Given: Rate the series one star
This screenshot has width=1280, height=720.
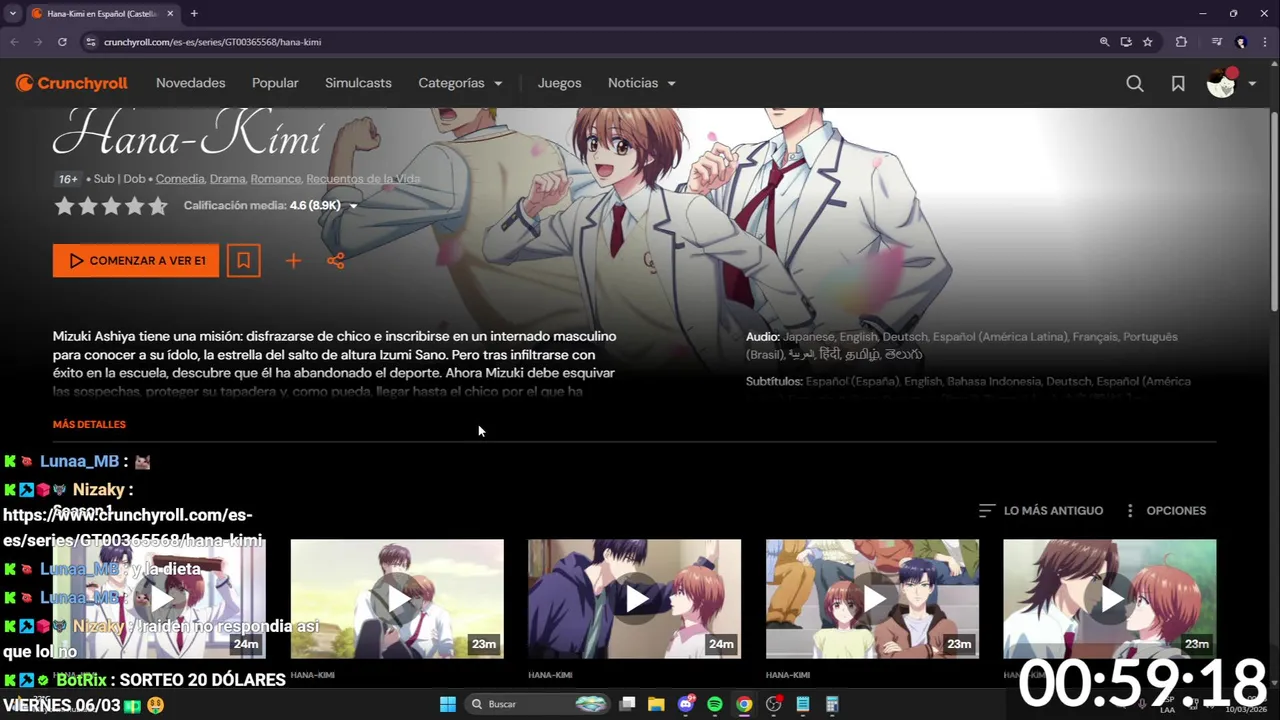Looking at the screenshot, I should click(x=64, y=206).
